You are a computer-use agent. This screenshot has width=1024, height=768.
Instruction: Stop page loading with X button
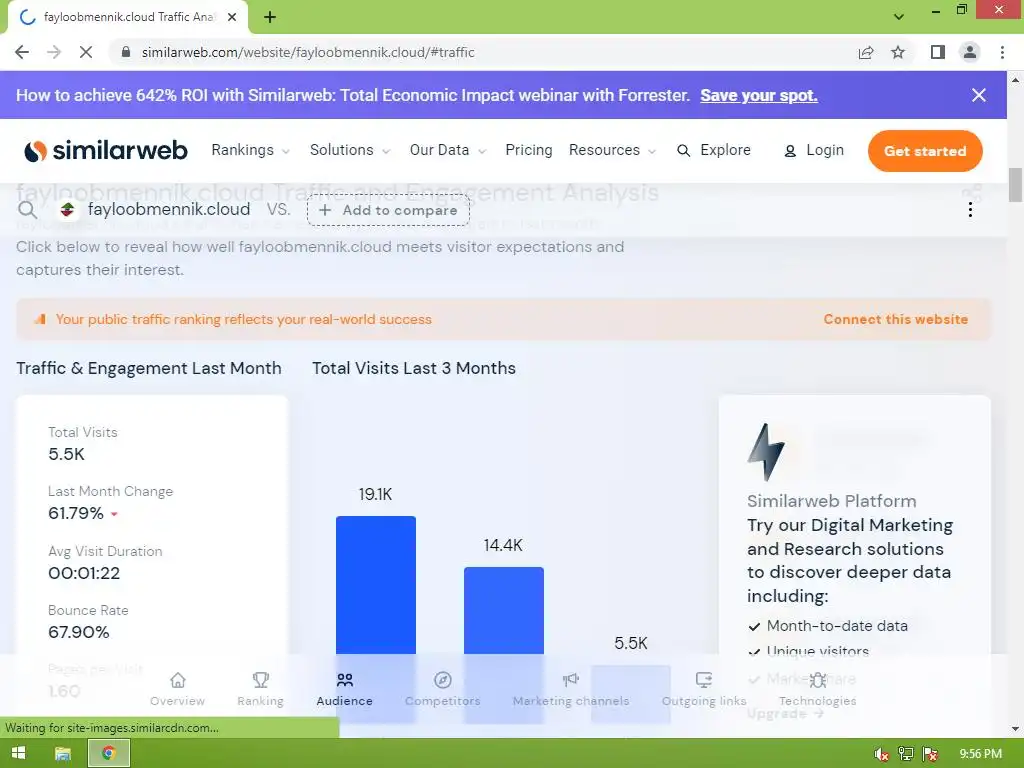(86, 52)
